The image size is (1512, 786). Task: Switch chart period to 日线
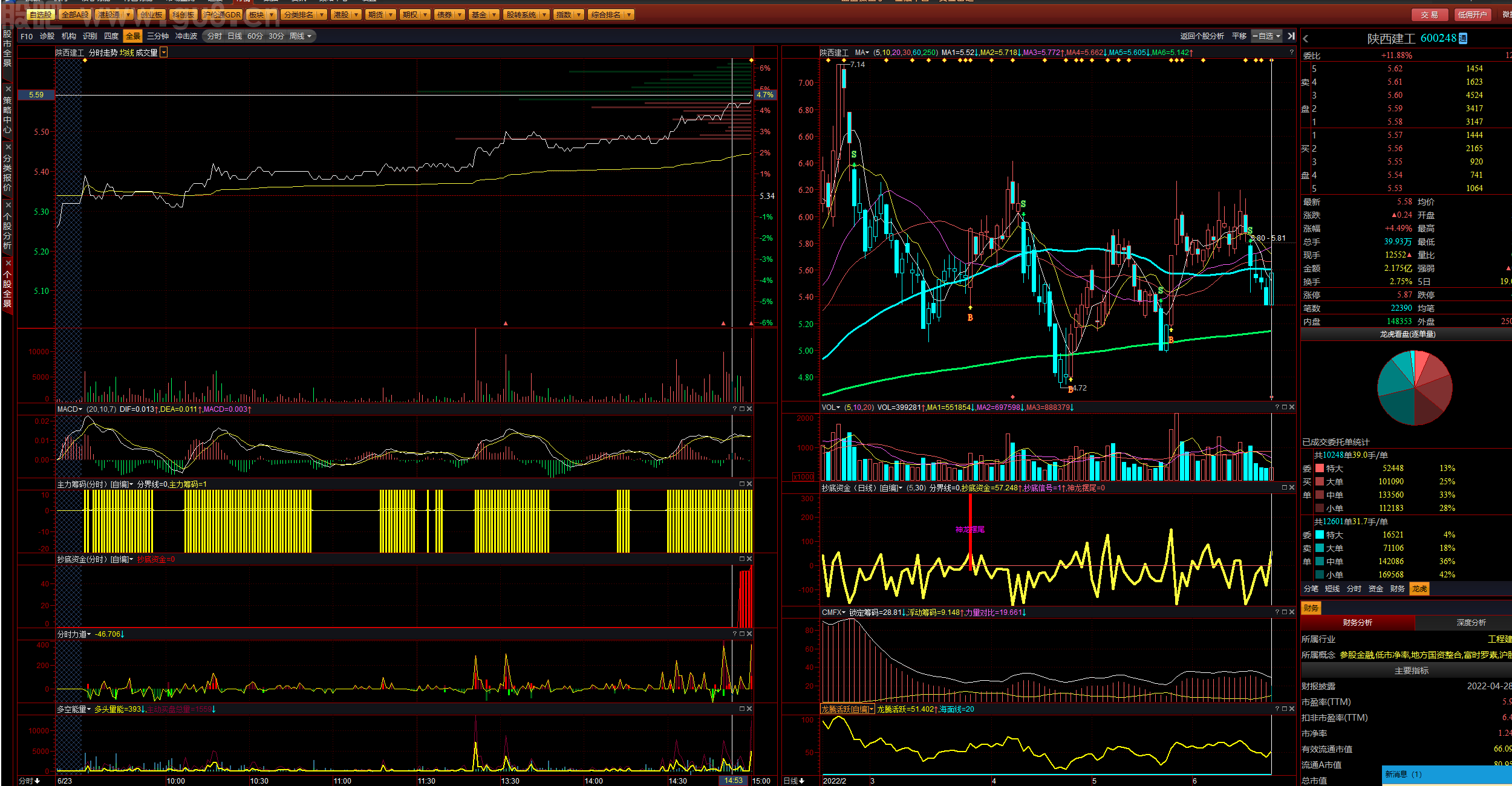(235, 36)
